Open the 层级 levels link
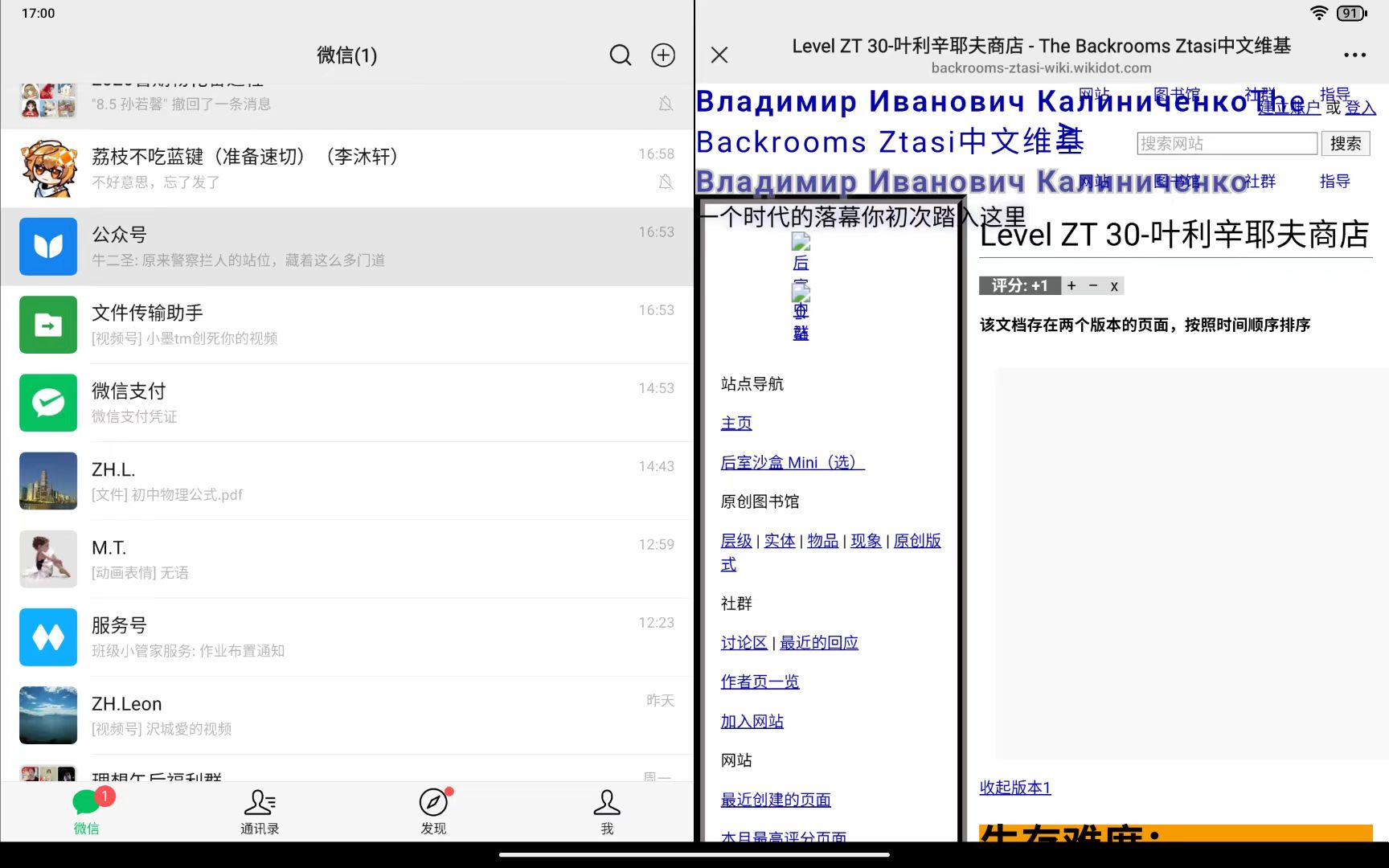The height and width of the screenshot is (868, 1389). coord(736,541)
